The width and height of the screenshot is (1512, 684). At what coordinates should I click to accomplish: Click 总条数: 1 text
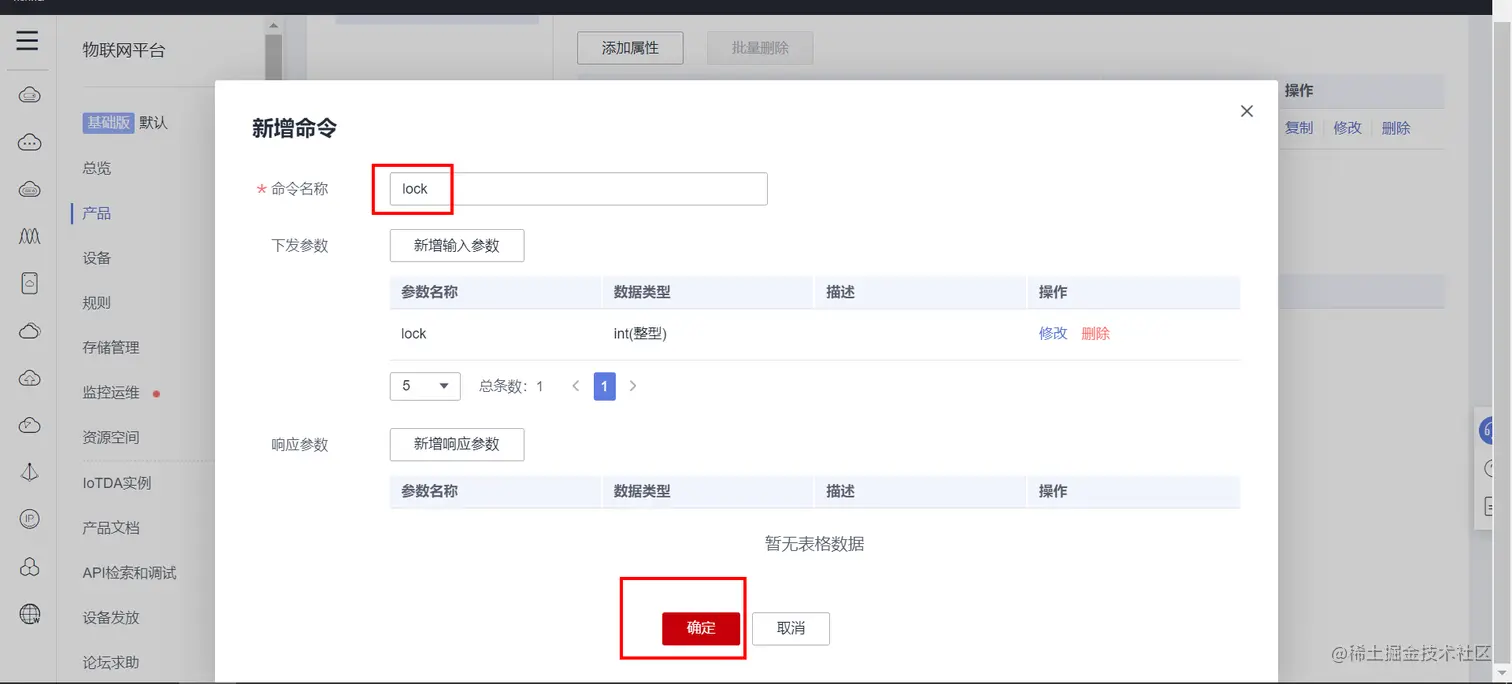click(x=511, y=386)
